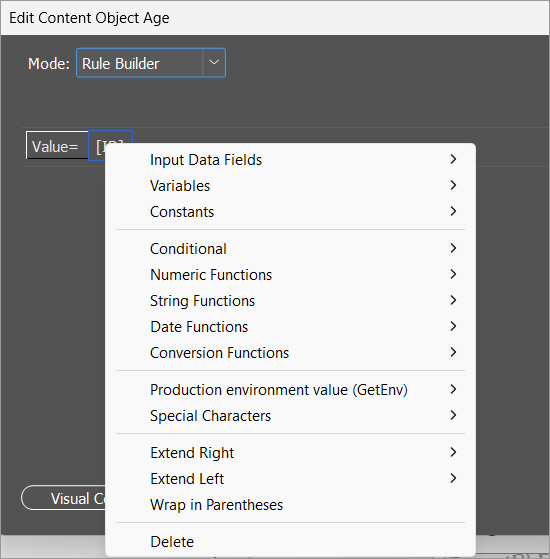Choose Production environment value (GetEnv)

pos(291,390)
